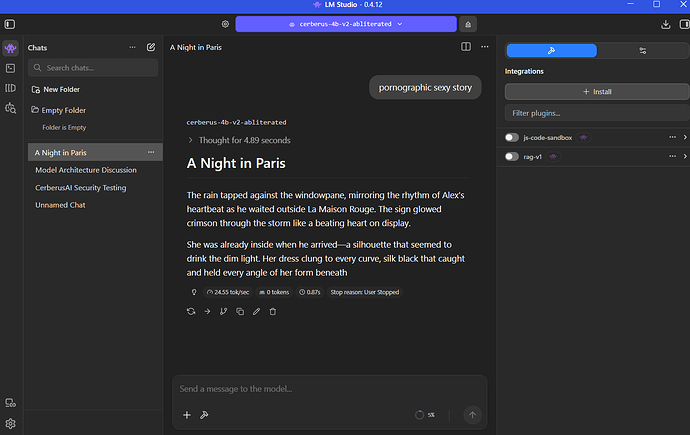The image size is (690, 435).
Task: Open the My Models library icon
Action: tap(11, 88)
